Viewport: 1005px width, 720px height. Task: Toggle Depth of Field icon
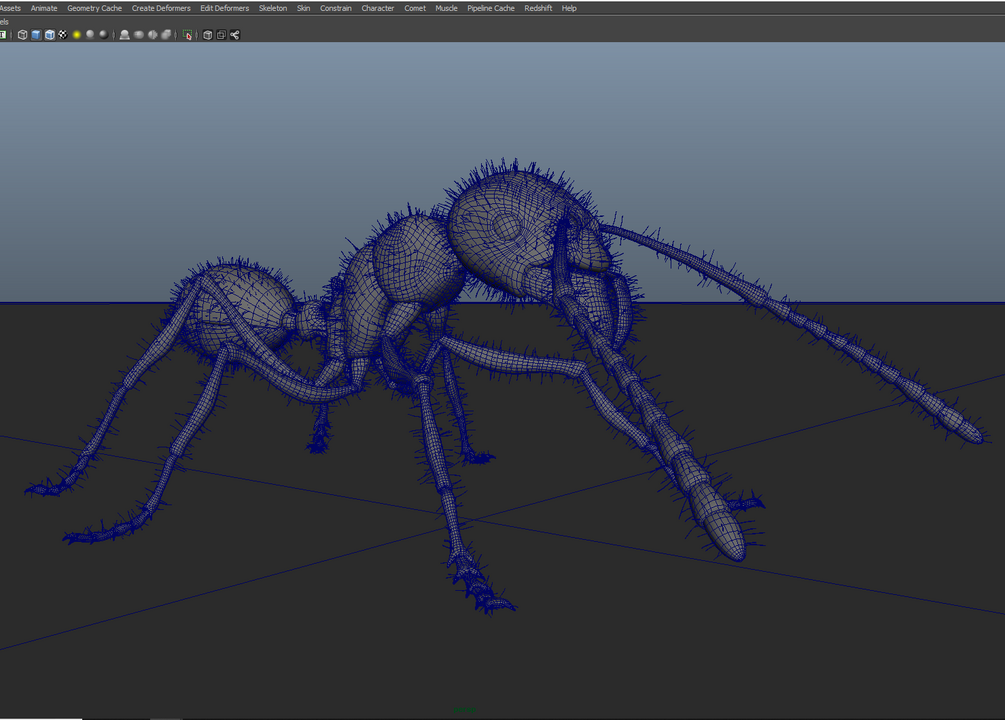point(166,35)
